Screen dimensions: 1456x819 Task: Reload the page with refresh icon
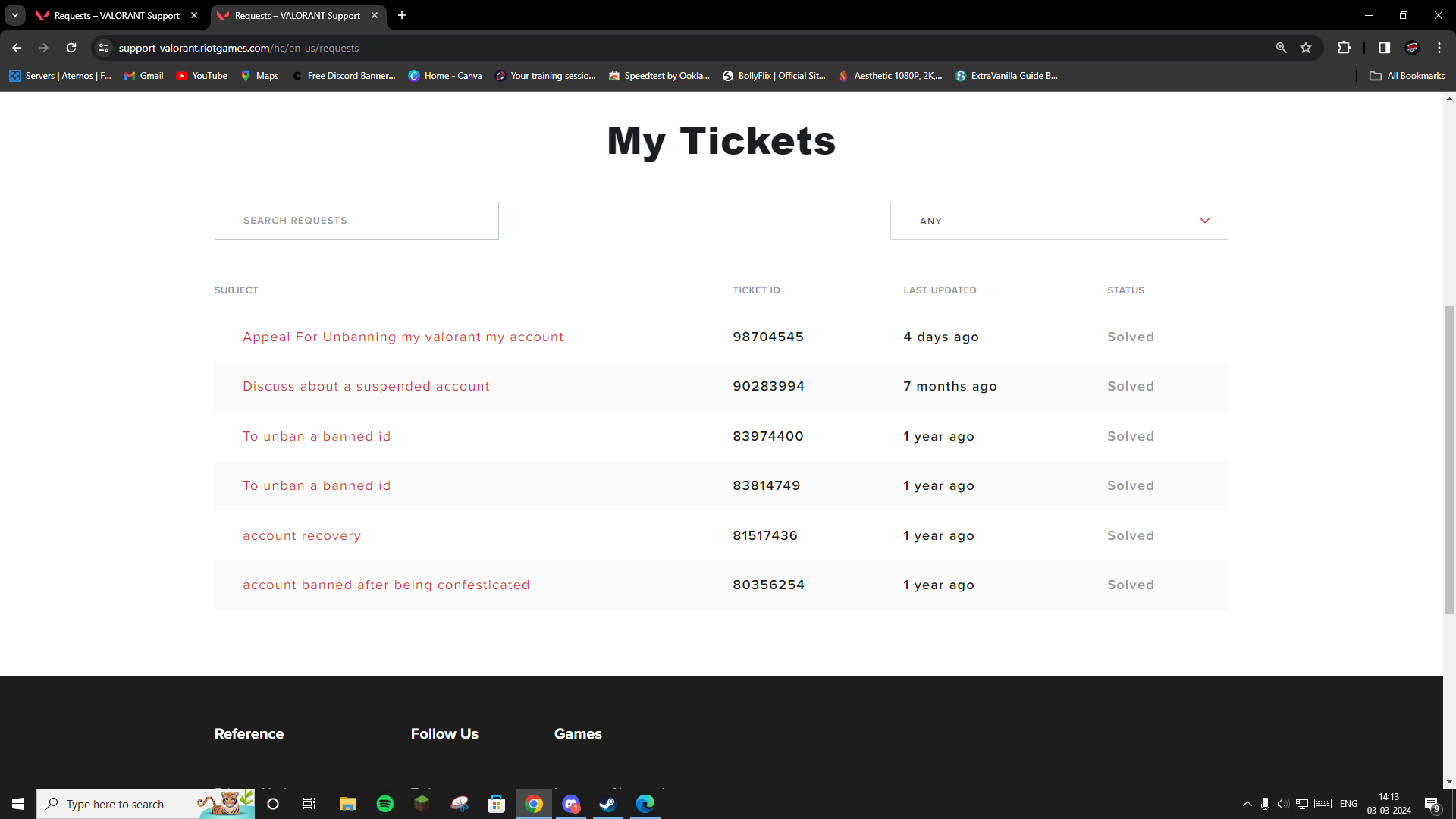pyautogui.click(x=71, y=48)
